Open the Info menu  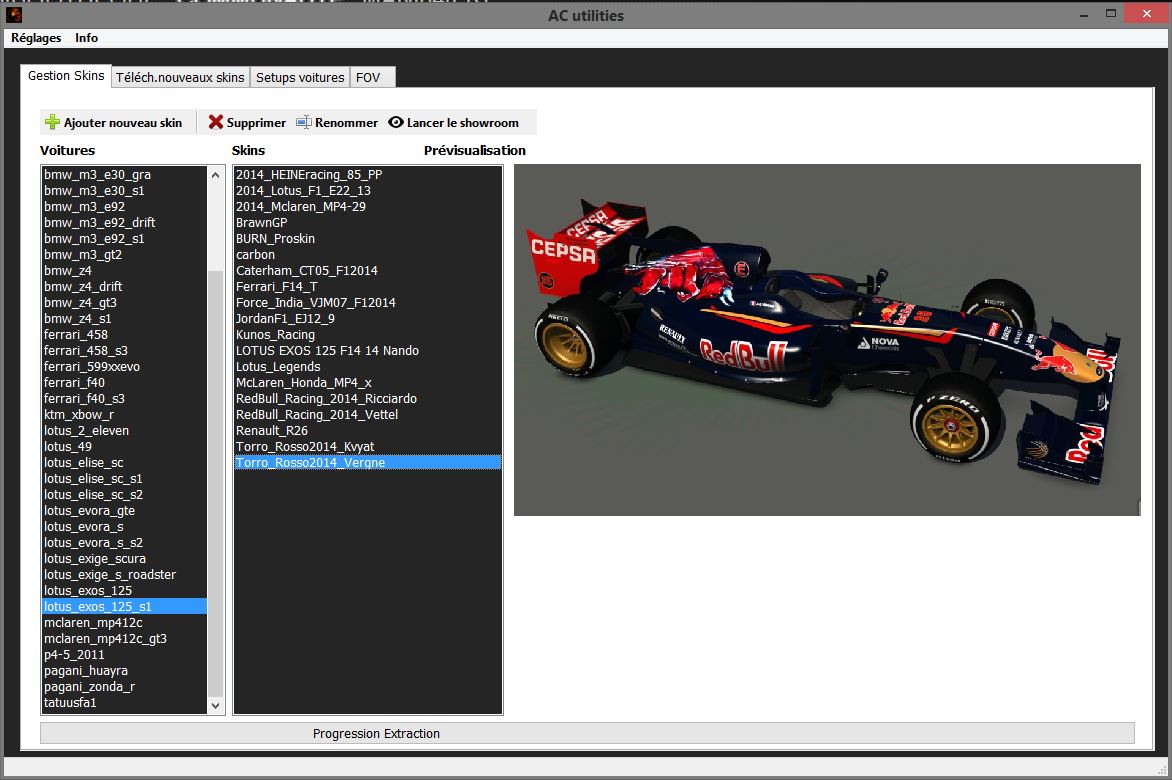(x=86, y=38)
